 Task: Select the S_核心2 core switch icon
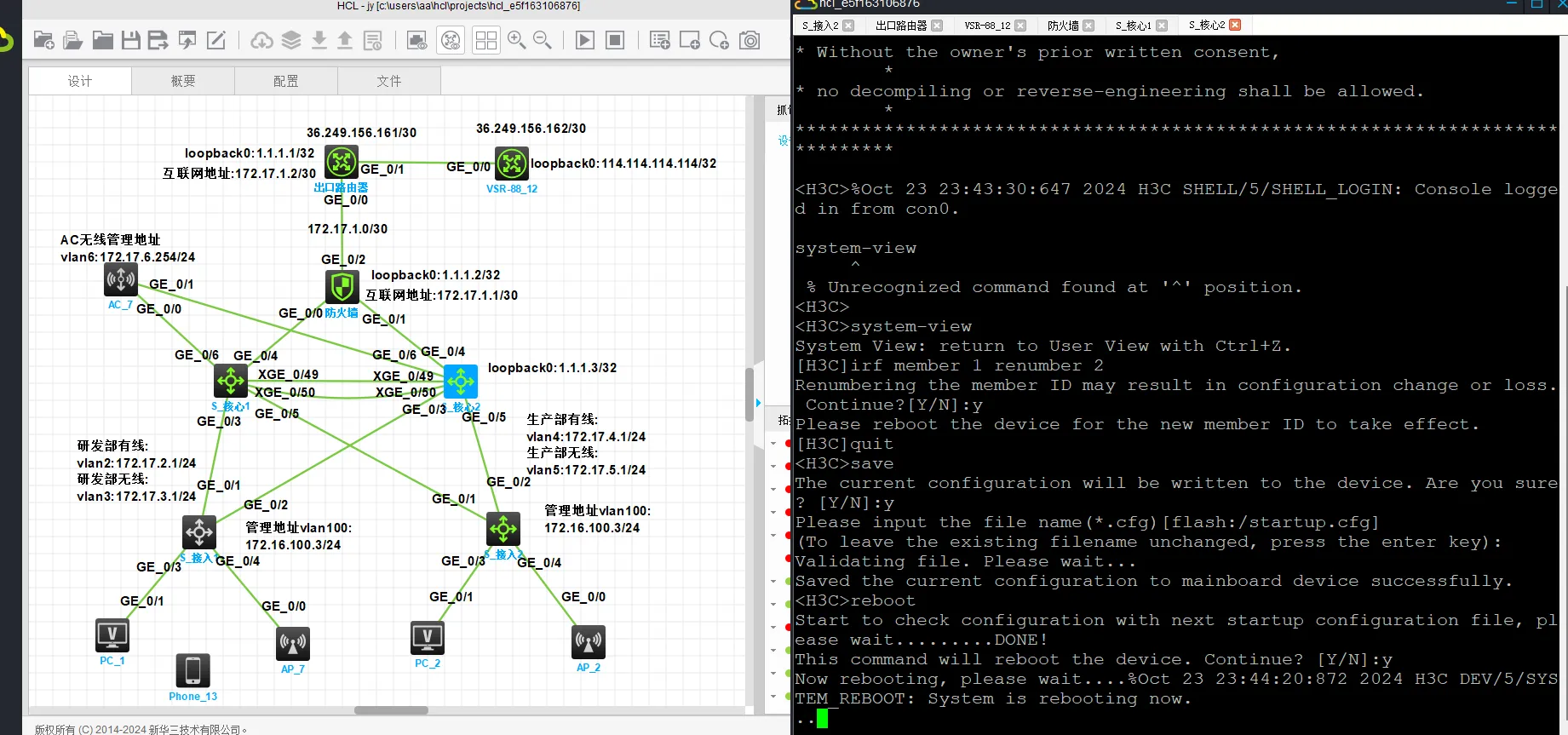coord(461,382)
